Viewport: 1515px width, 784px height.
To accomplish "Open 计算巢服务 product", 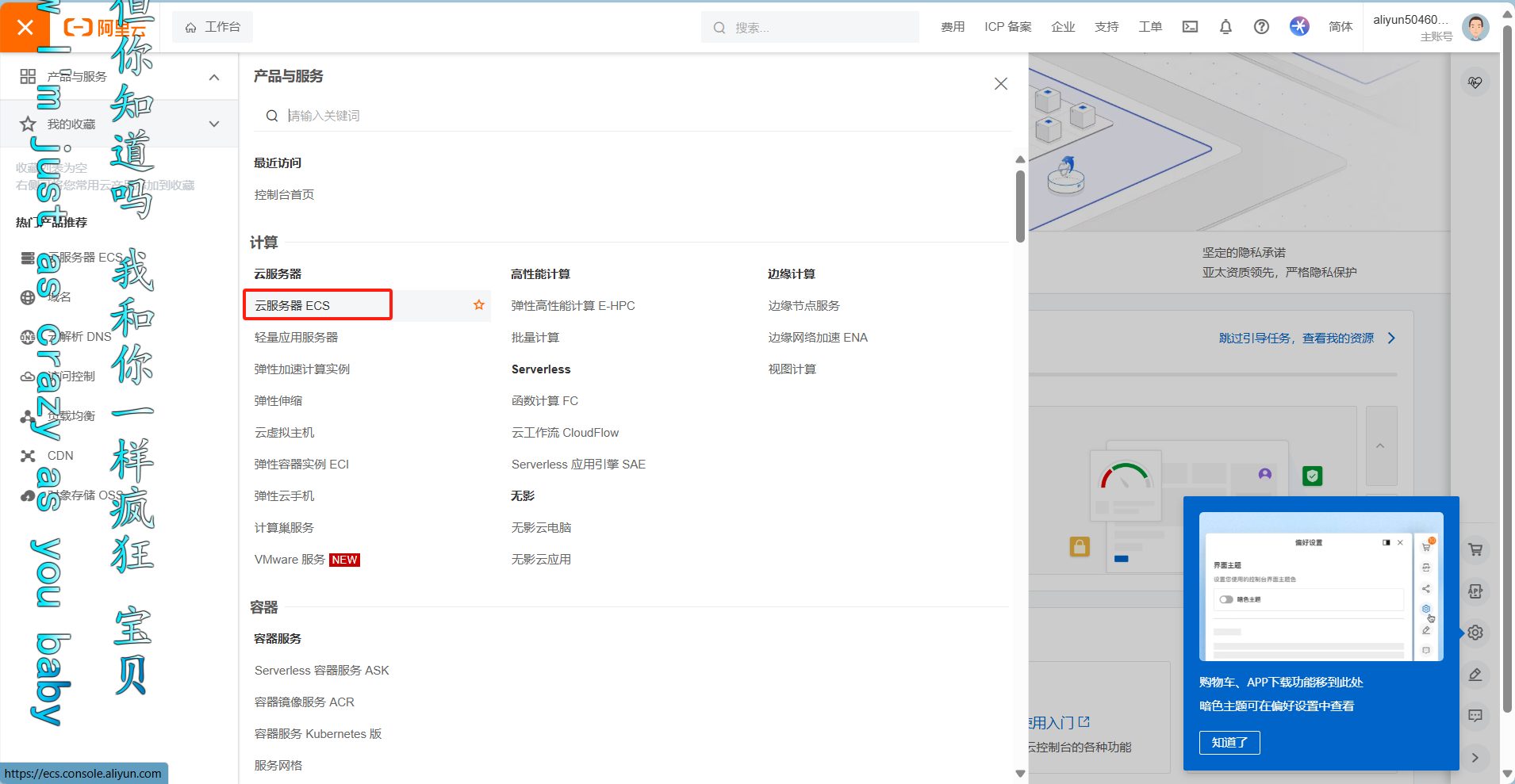I will (x=284, y=528).
